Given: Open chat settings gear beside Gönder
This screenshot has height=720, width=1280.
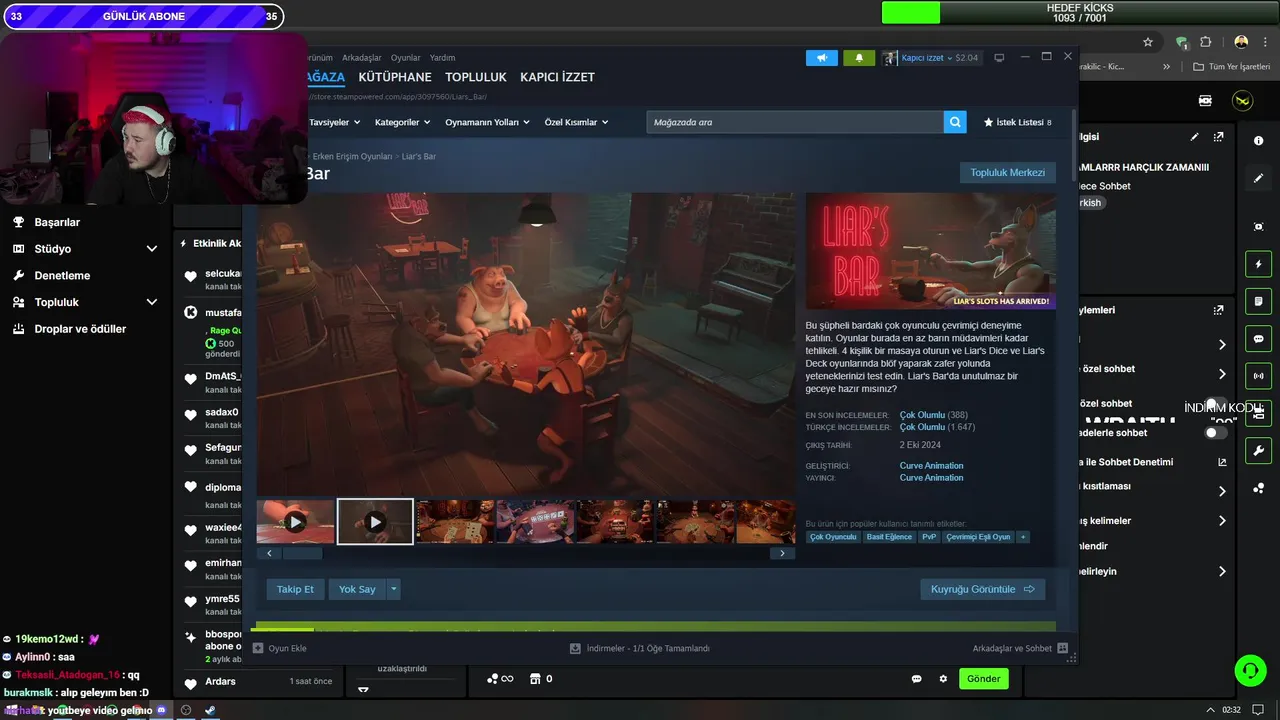Looking at the screenshot, I should point(943,679).
